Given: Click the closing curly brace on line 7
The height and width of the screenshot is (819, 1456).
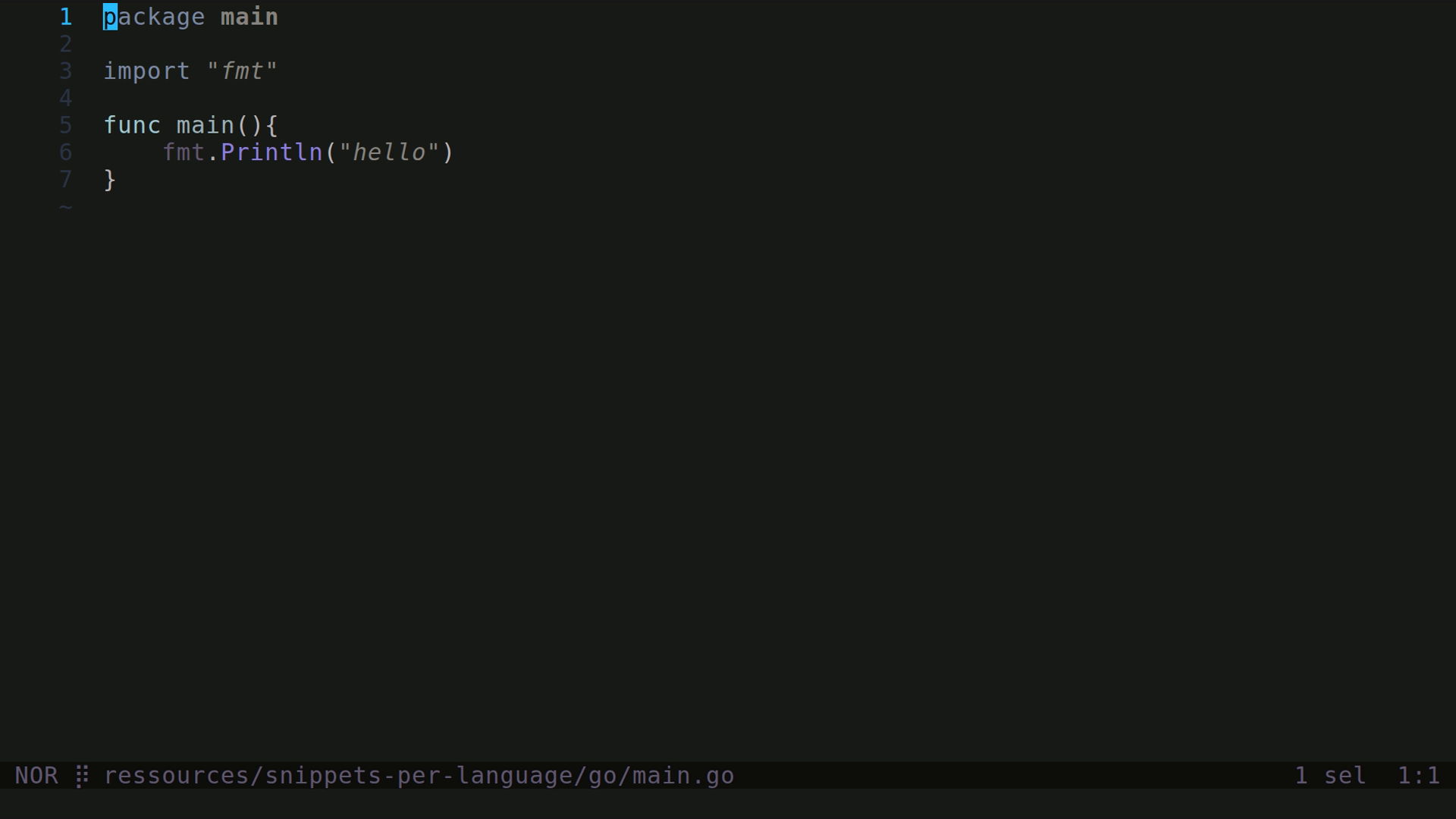Looking at the screenshot, I should pos(110,180).
